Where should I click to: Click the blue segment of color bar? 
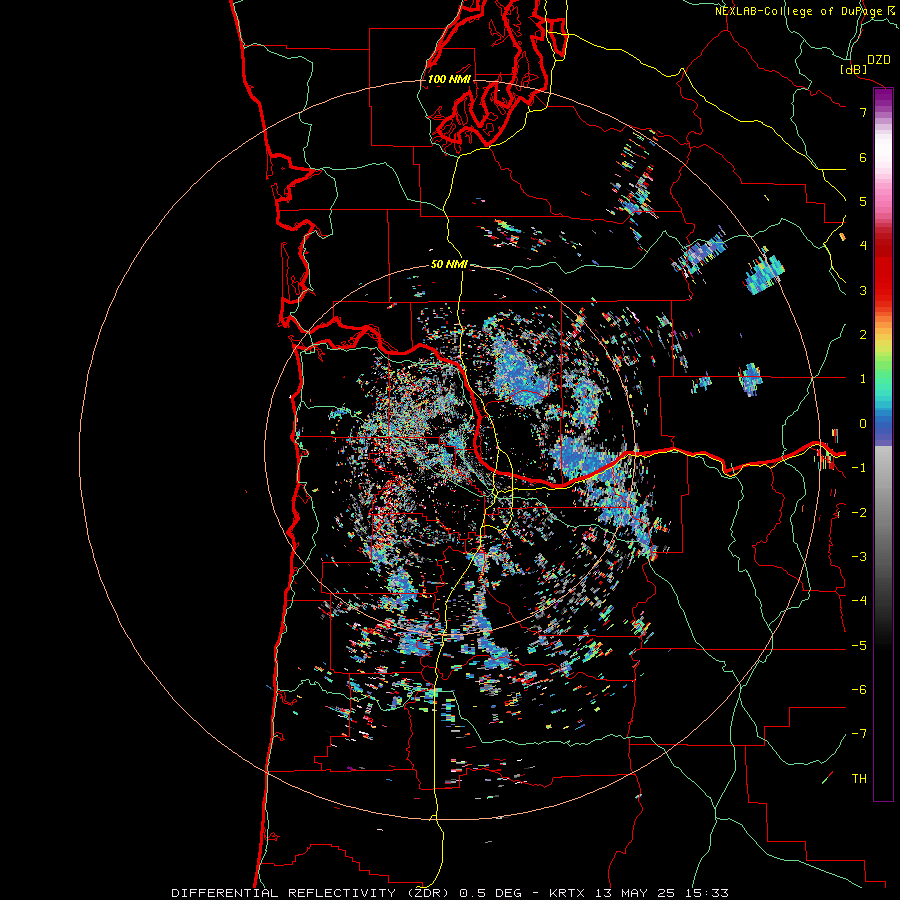click(x=883, y=425)
